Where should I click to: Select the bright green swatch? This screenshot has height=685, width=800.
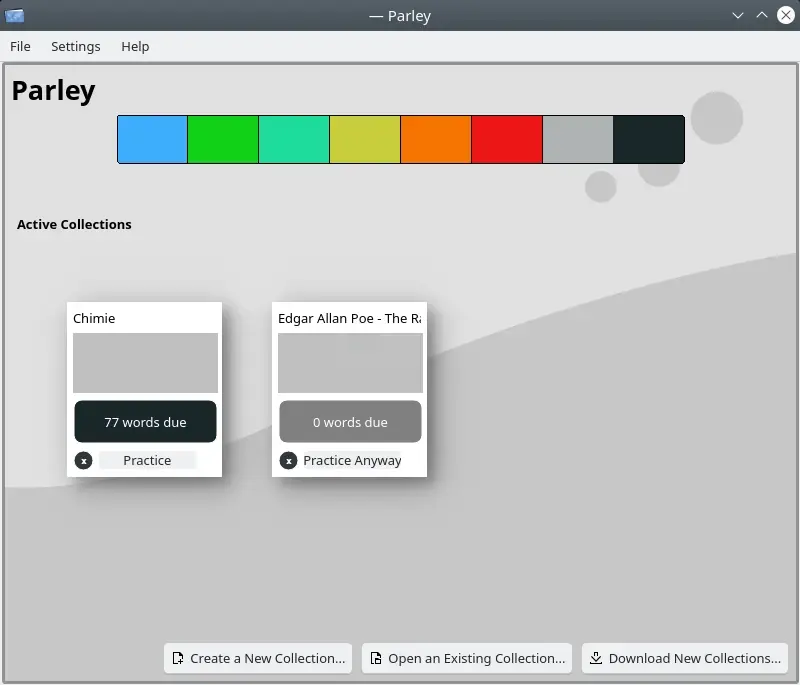click(223, 139)
